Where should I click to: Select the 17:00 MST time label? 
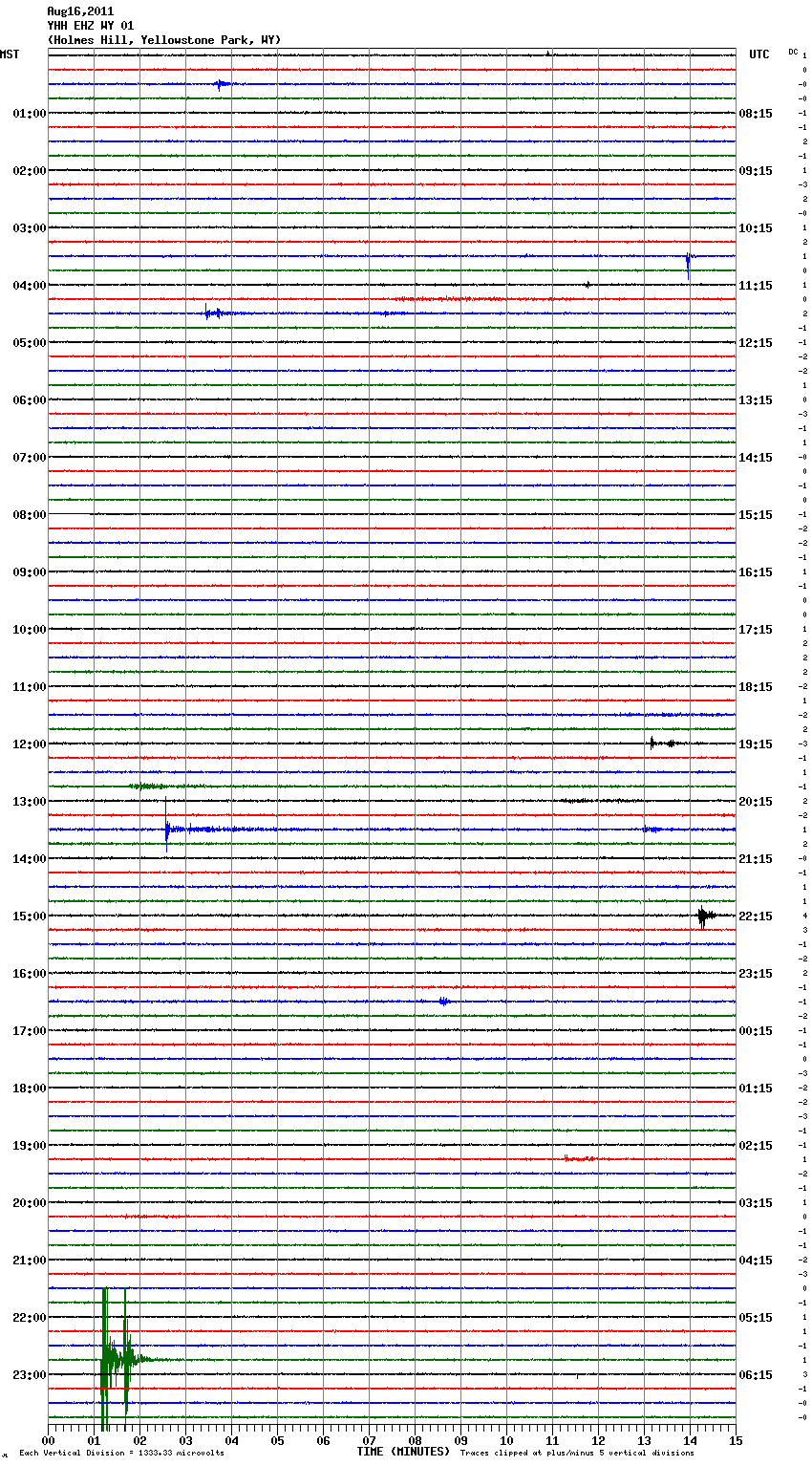point(30,1031)
